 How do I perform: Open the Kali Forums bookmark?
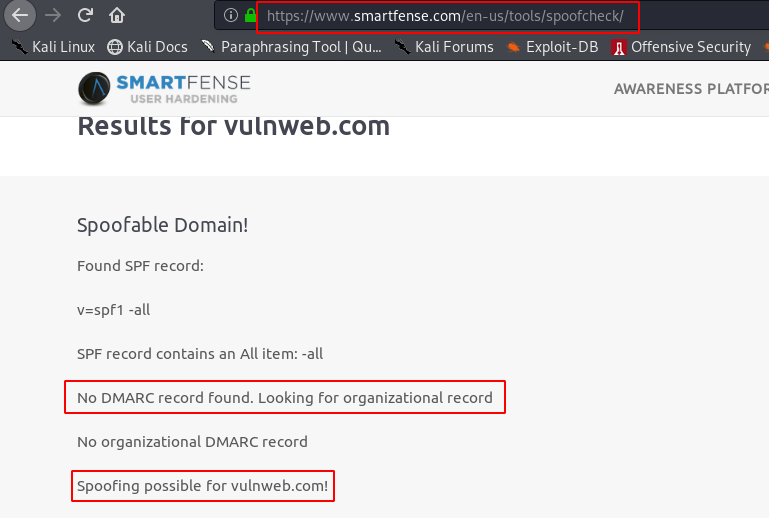444,47
